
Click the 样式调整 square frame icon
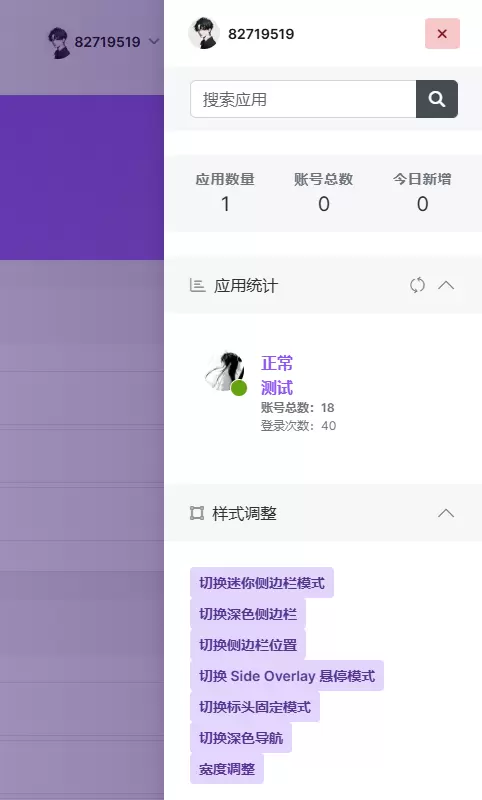[x=197, y=513]
